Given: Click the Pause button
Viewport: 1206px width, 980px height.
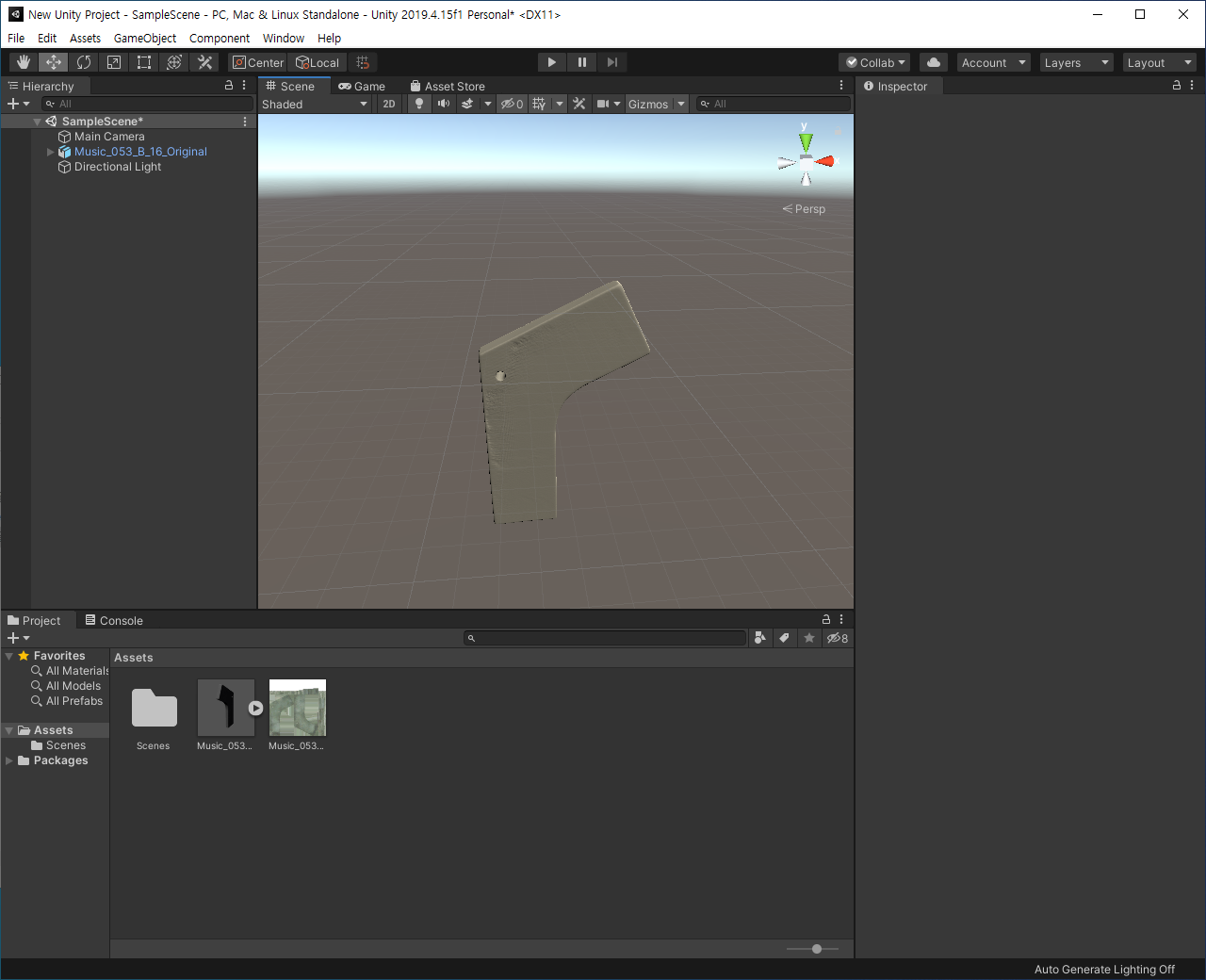Looking at the screenshot, I should tap(582, 62).
